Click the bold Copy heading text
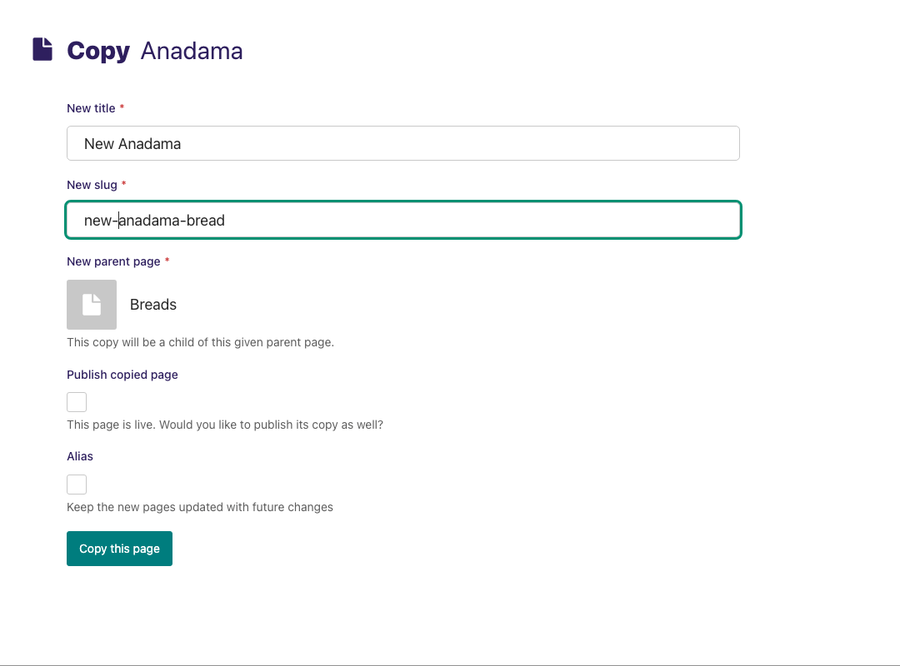 pyautogui.click(x=98, y=50)
